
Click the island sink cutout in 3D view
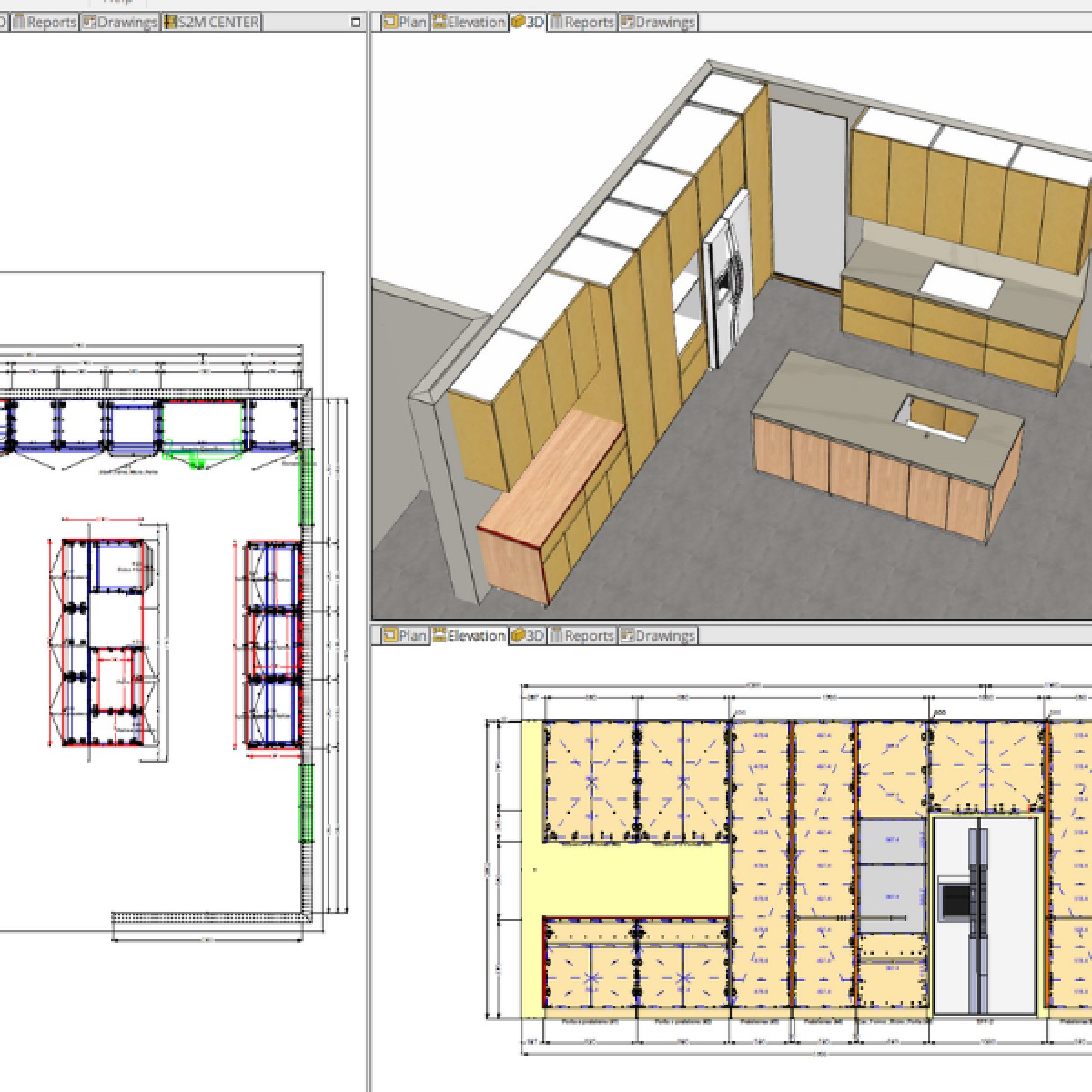[x=935, y=415]
